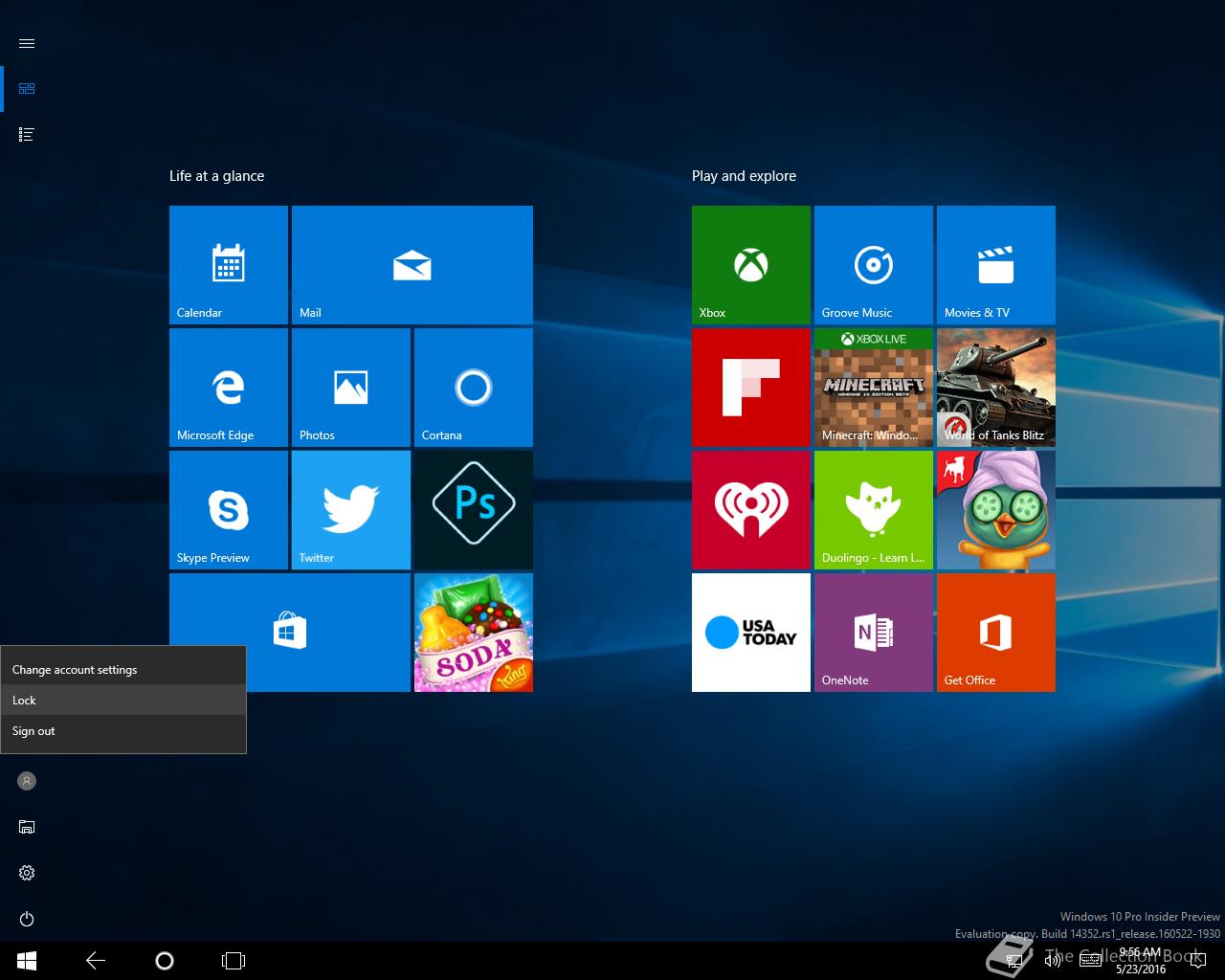Screen dimensions: 1225x980
Task: Open the taskbar clock and date
Action: [1140, 961]
